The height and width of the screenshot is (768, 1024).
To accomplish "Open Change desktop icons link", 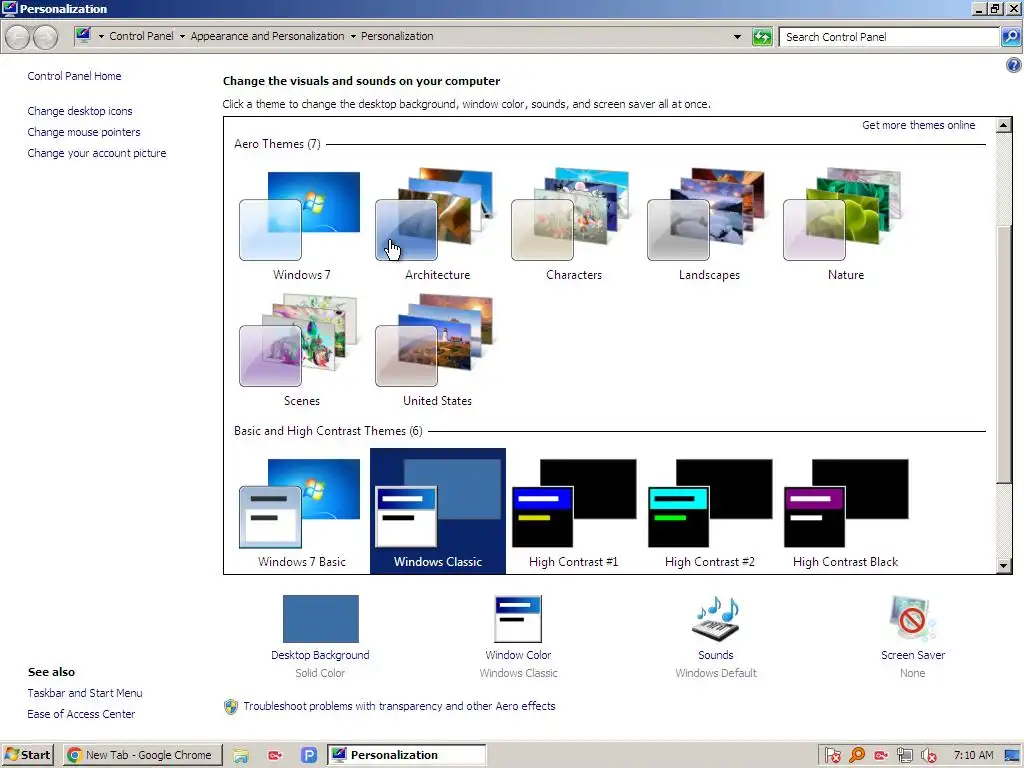I will (80, 111).
